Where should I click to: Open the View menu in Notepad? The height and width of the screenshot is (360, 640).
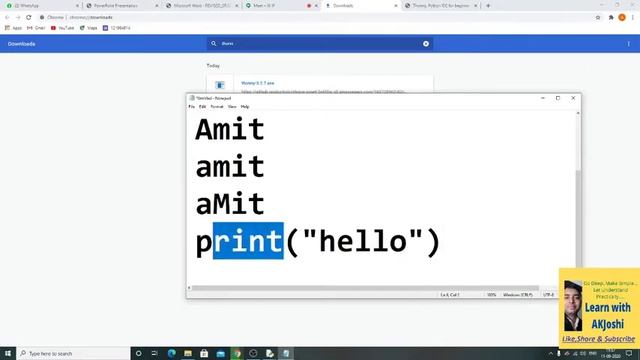tap(232, 107)
